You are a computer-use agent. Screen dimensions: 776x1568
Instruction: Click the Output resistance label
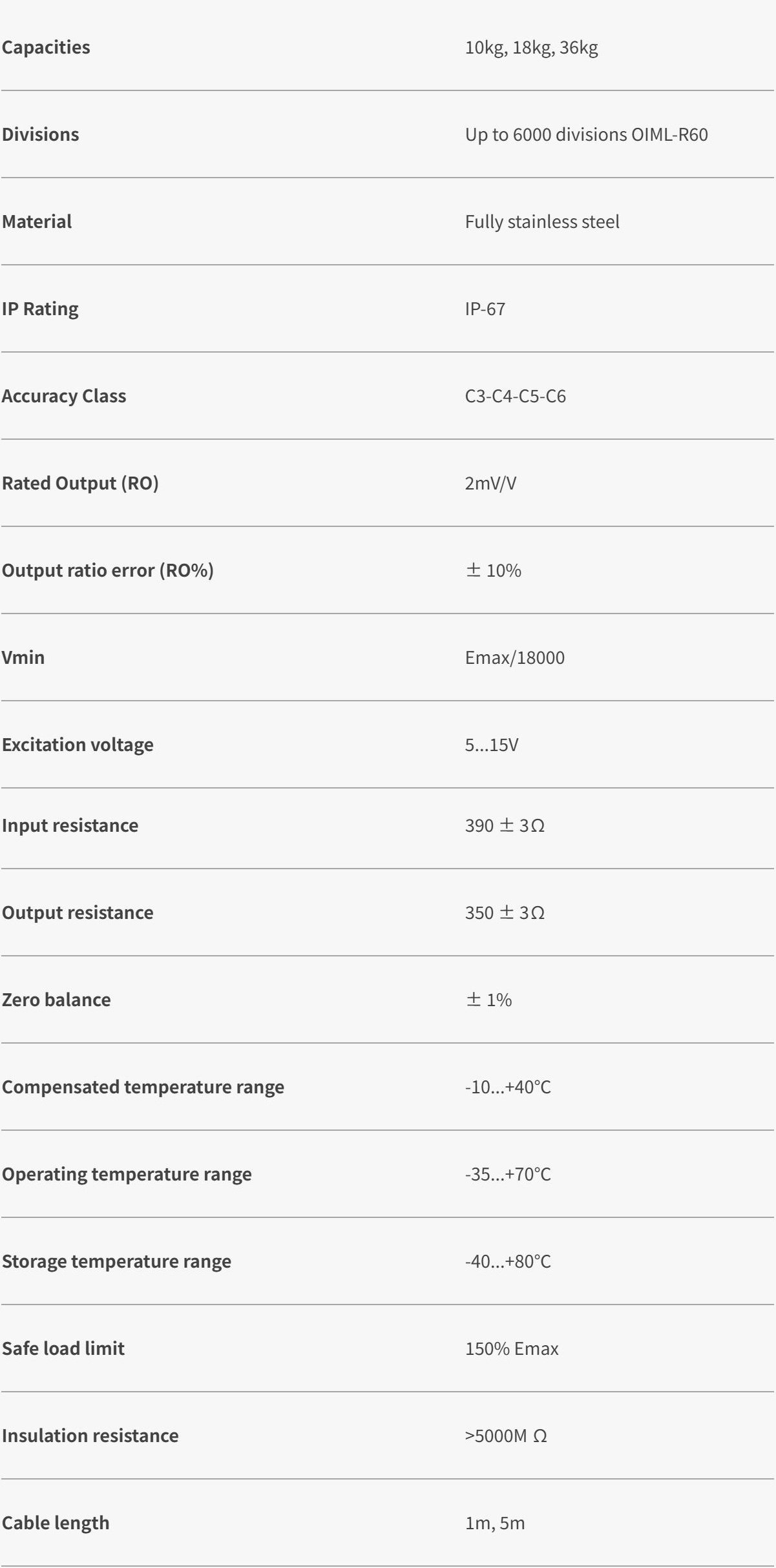coord(78,913)
